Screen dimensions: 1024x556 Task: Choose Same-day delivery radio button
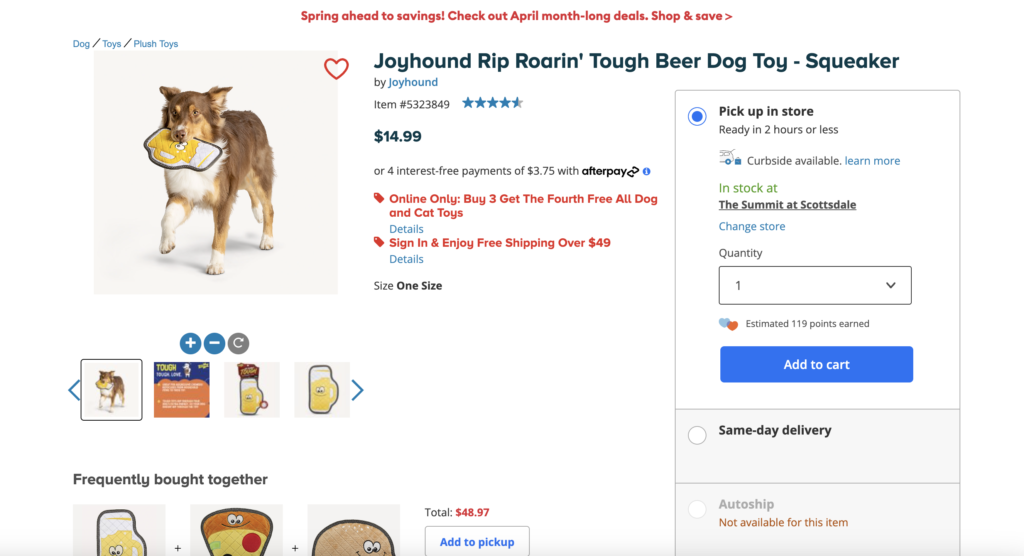click(697, 435)
